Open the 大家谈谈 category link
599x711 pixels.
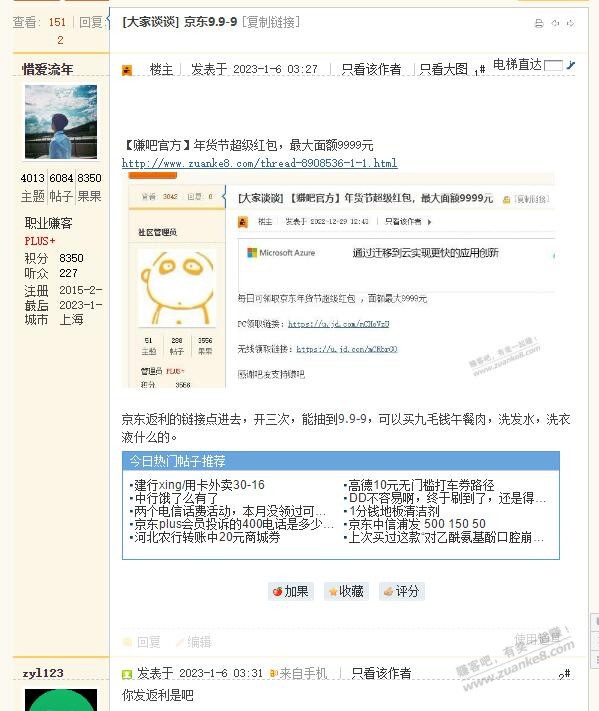[151, 22]
